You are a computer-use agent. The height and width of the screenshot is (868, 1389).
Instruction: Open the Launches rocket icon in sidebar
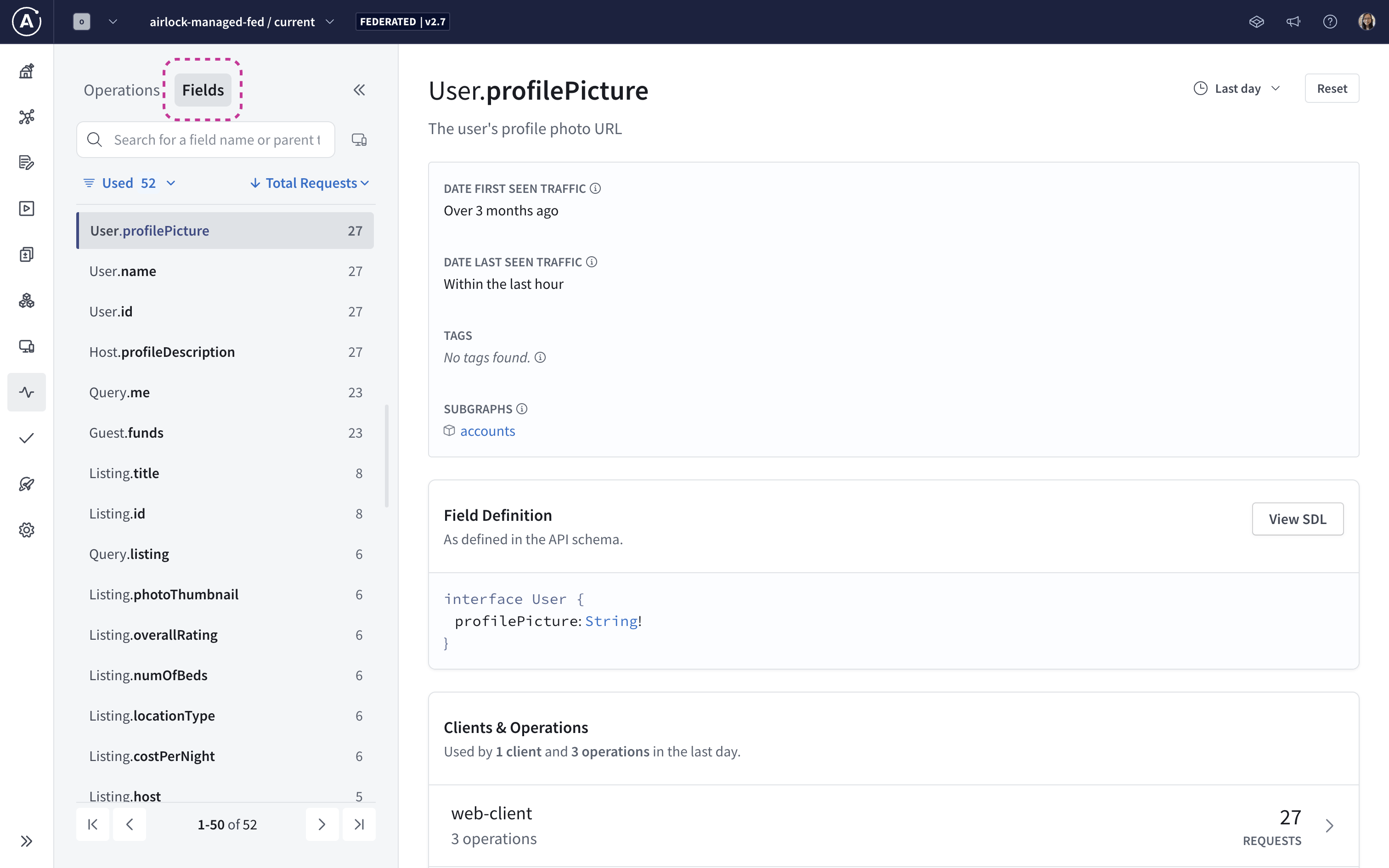26,484
